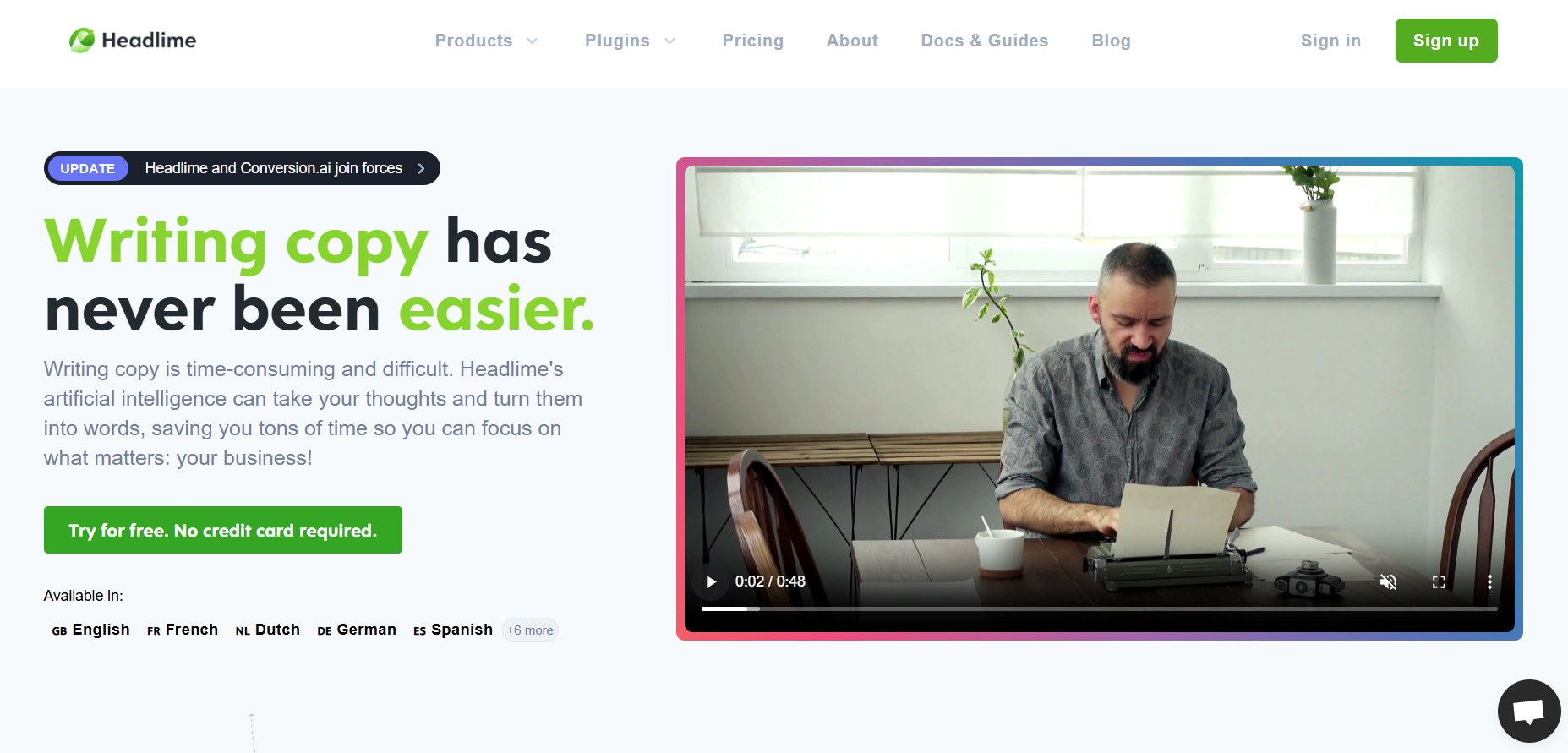Expand the Plugins dropdown menu
Image resolution: width=1568 pixels, height=753 pixels.
coord(631,41)
